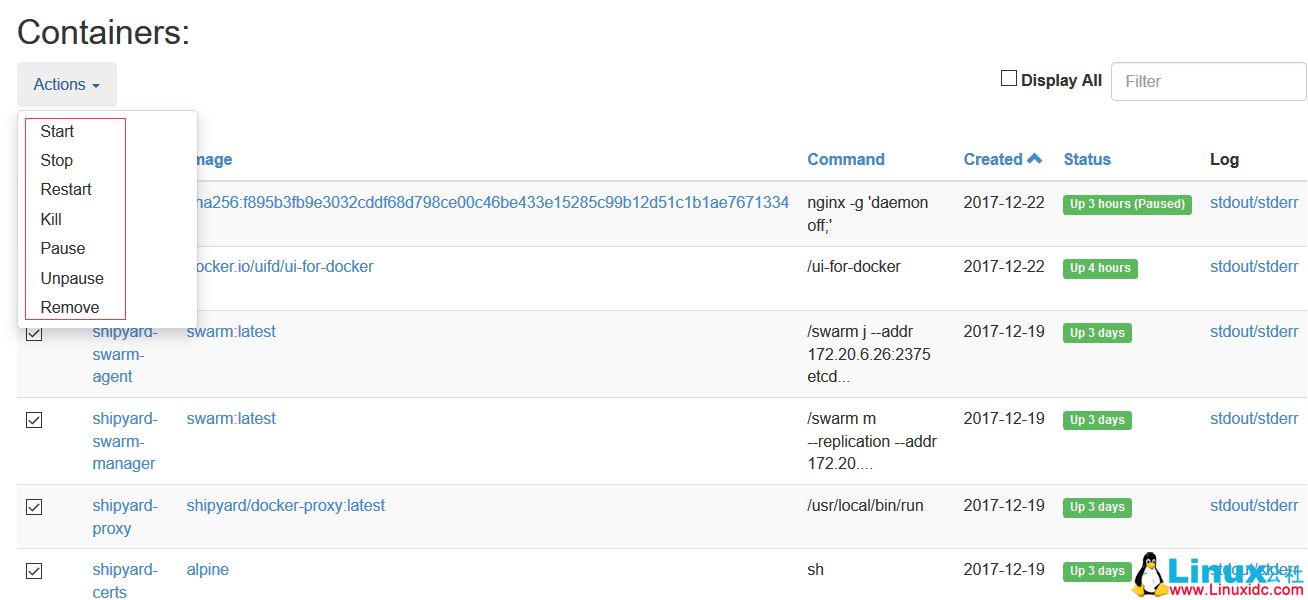
Task: Select Start from the Actions menu
Action: 56,131
